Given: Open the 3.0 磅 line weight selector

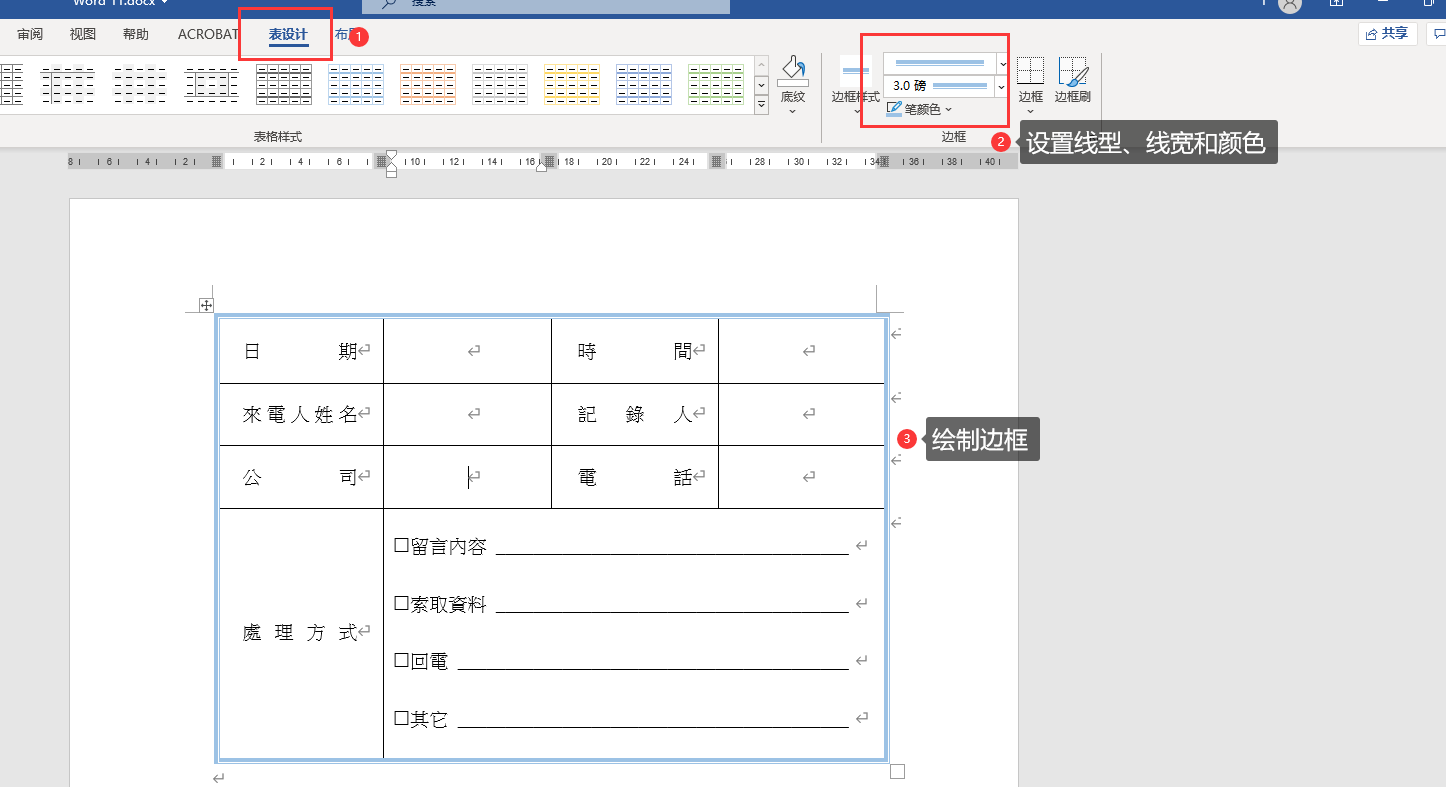Looking at the screenshot, I should coord(945,86).
